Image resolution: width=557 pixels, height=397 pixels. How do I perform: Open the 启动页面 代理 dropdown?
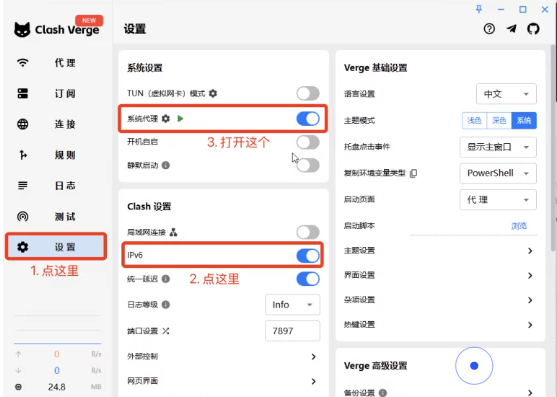(x=498, y=200)
